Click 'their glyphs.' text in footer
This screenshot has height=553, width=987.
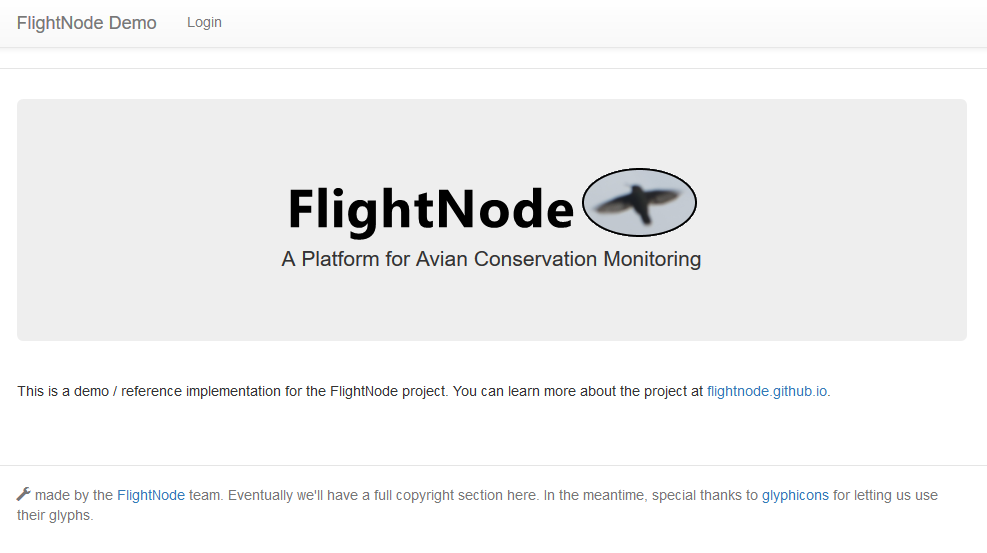coord(55,515)
